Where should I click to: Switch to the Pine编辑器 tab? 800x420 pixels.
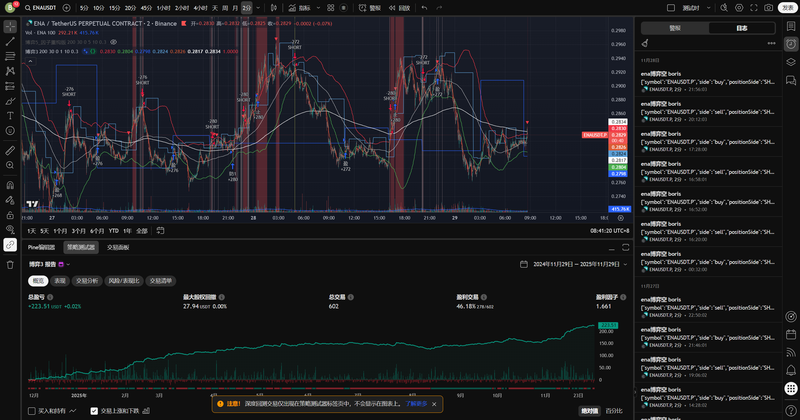point(41,246)
